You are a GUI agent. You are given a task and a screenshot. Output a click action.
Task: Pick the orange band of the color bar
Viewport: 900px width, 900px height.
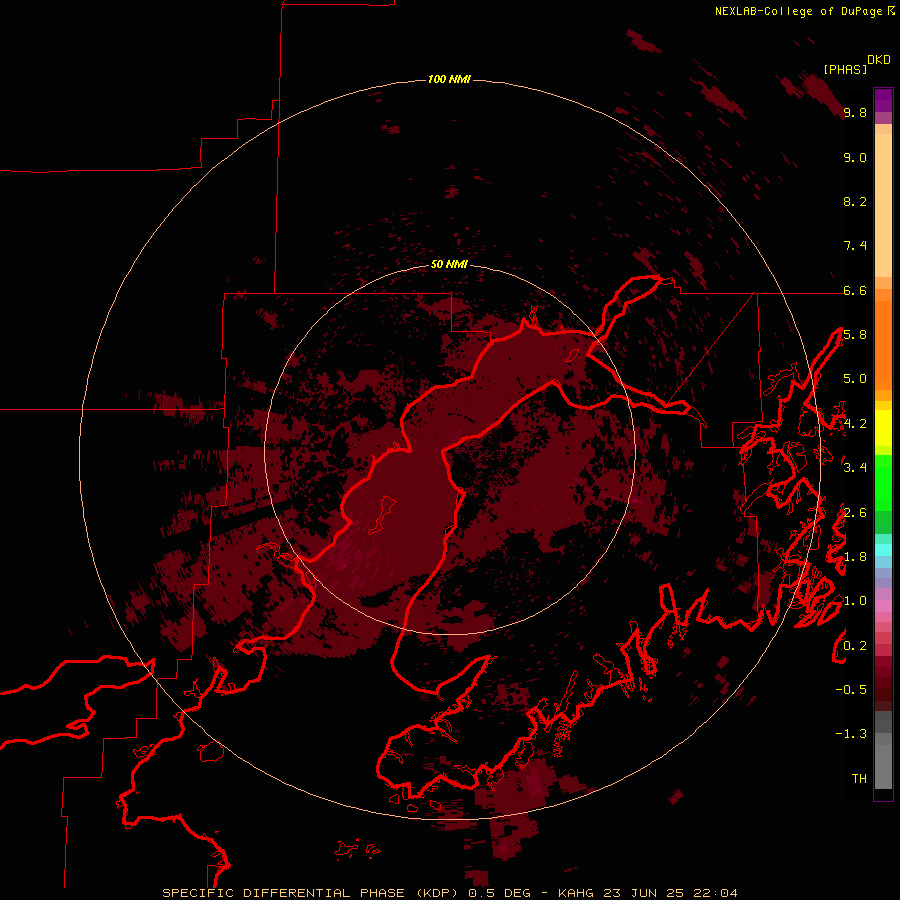click(883, 345)
